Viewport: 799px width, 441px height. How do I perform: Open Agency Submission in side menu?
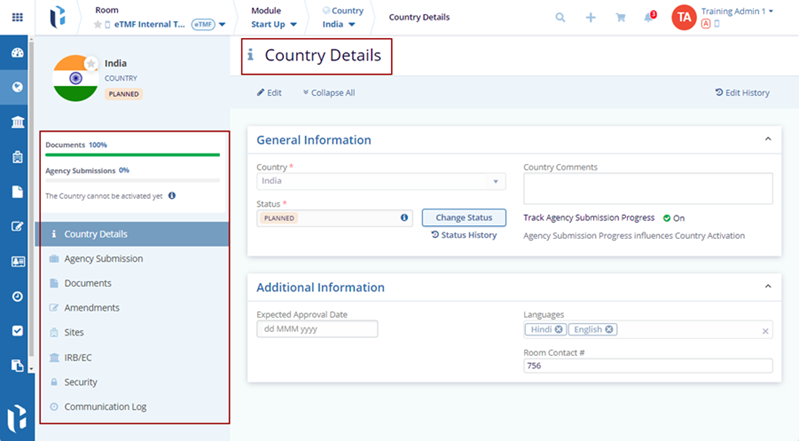103,258
